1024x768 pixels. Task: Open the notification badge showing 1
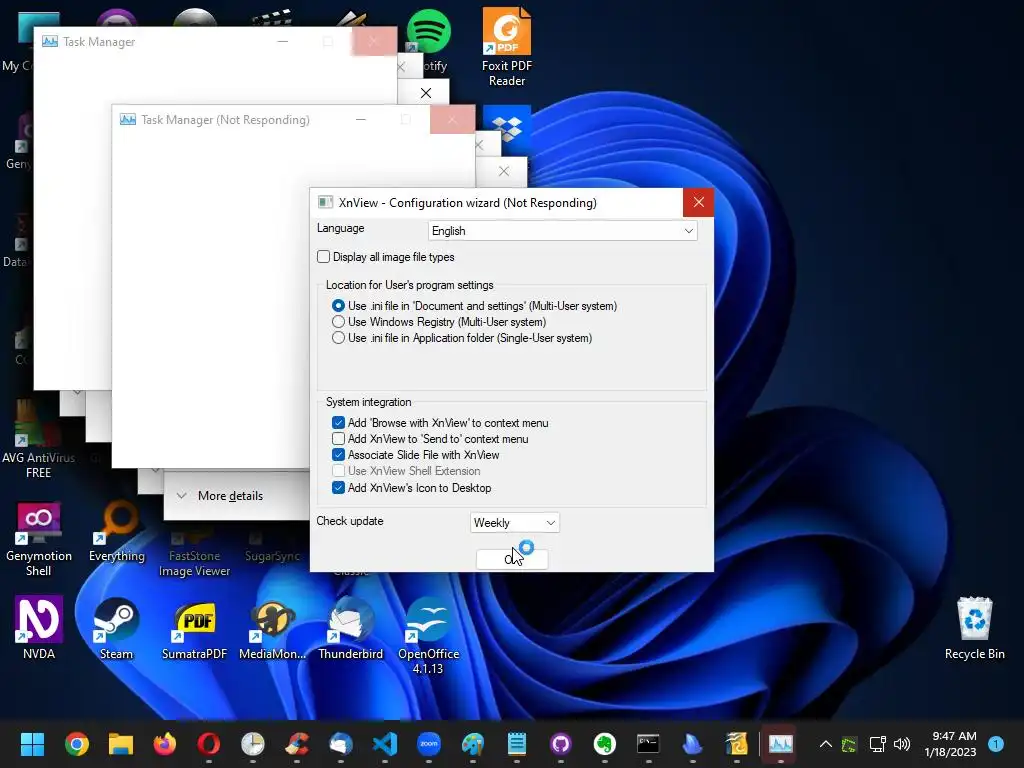[996, 744]
